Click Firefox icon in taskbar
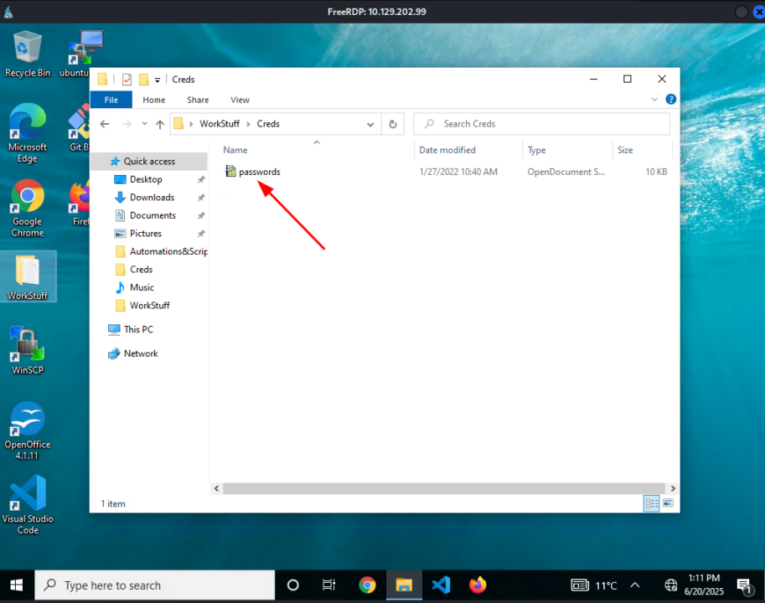The width and height of the screenshot is (765, 603). tap(477, 585)
